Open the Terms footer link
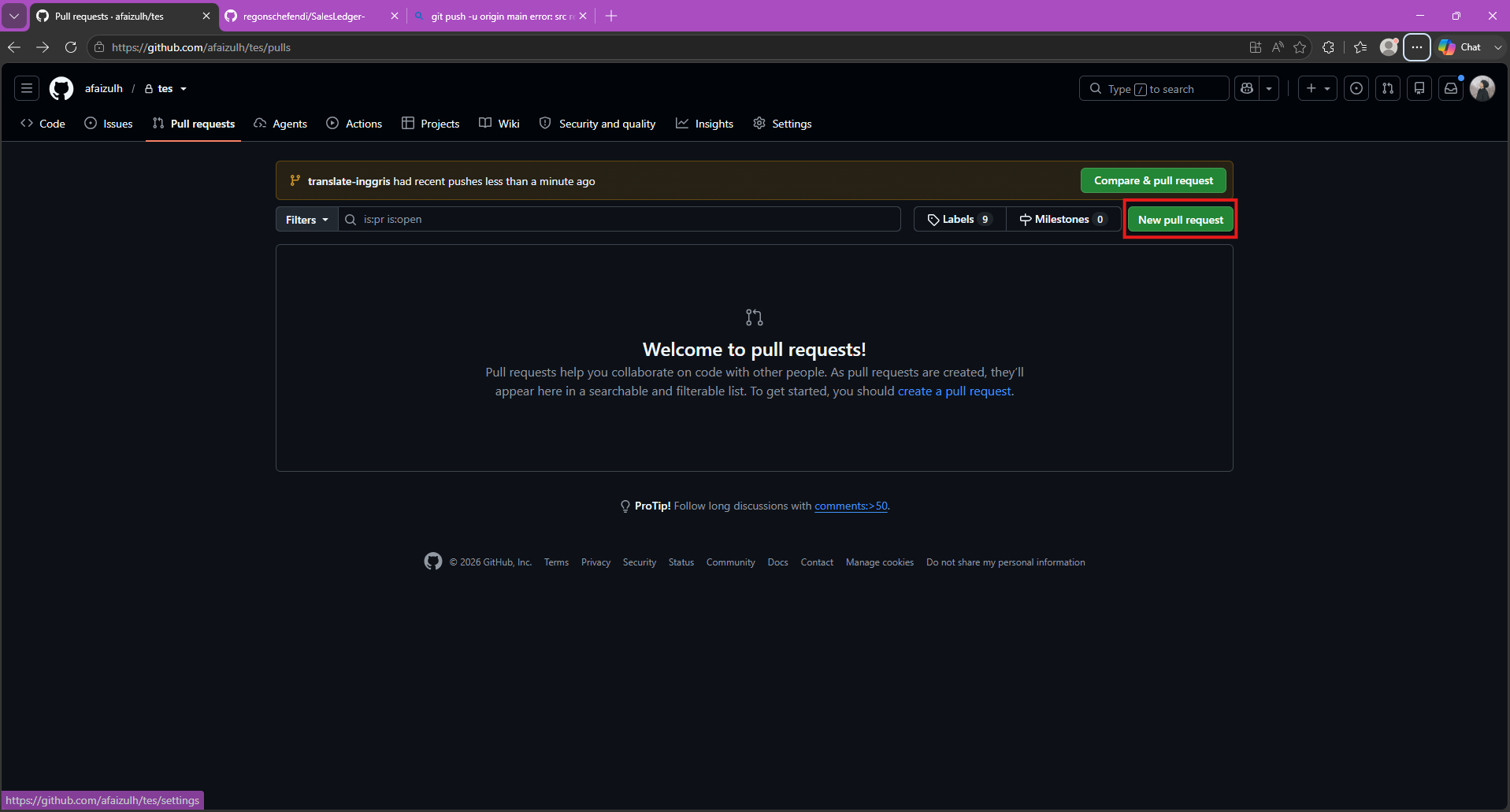This screenshot has width=1510, height=812. point(556,562)
